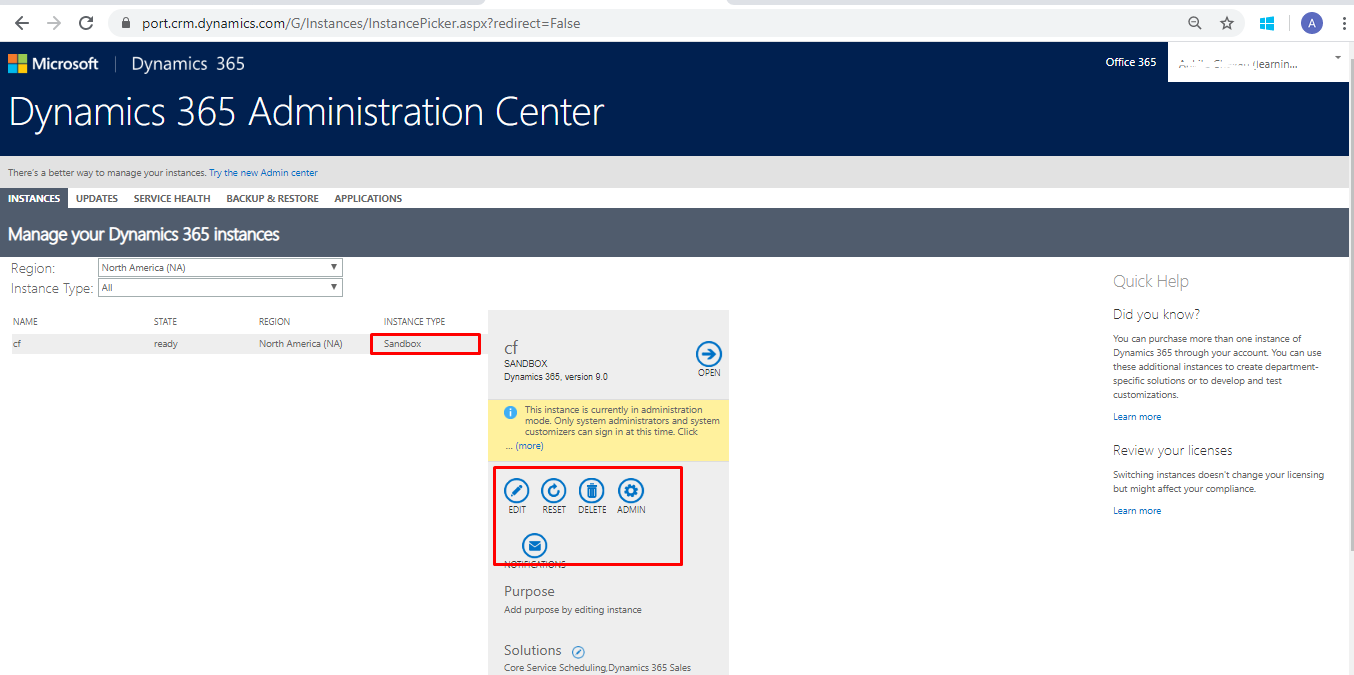Click the Dynamics 365 header title
Screen dimensions: 1354x675
point(188,64)
